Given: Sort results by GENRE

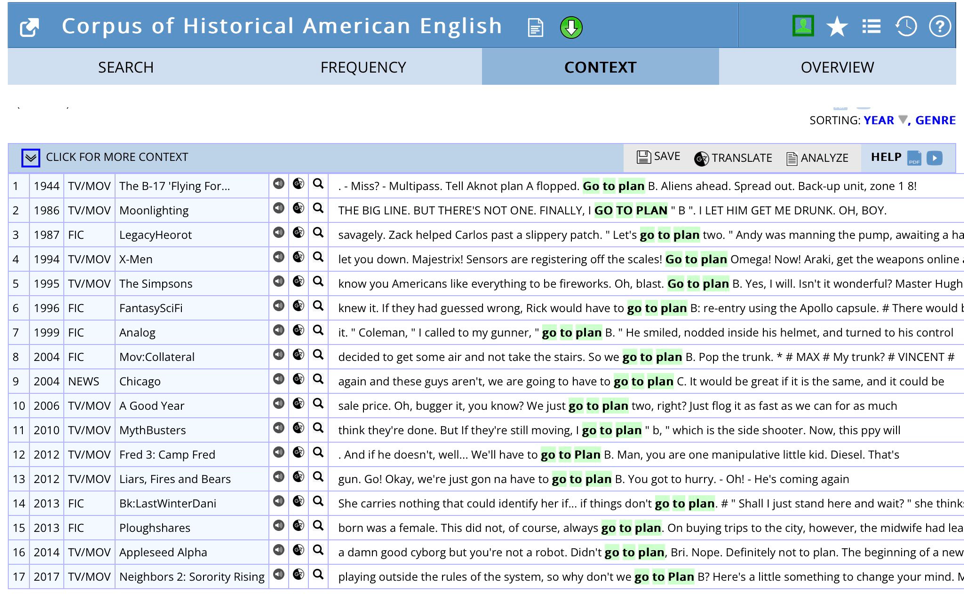Looking at the screenshot, I should 935,121.
